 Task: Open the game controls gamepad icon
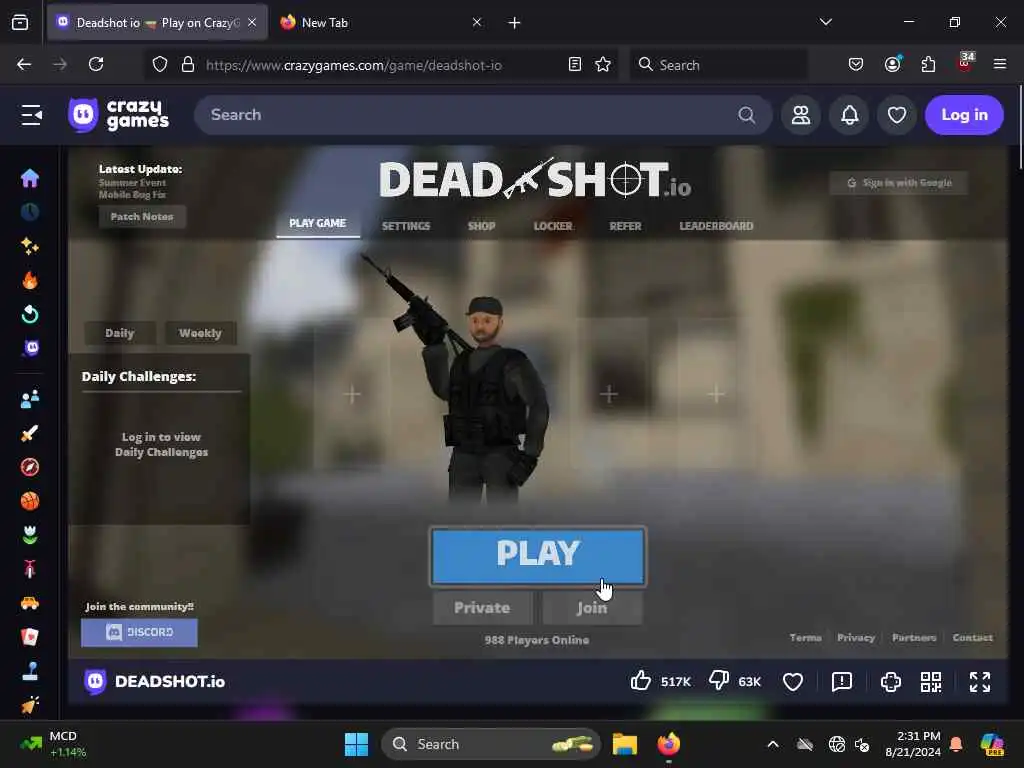891,682
